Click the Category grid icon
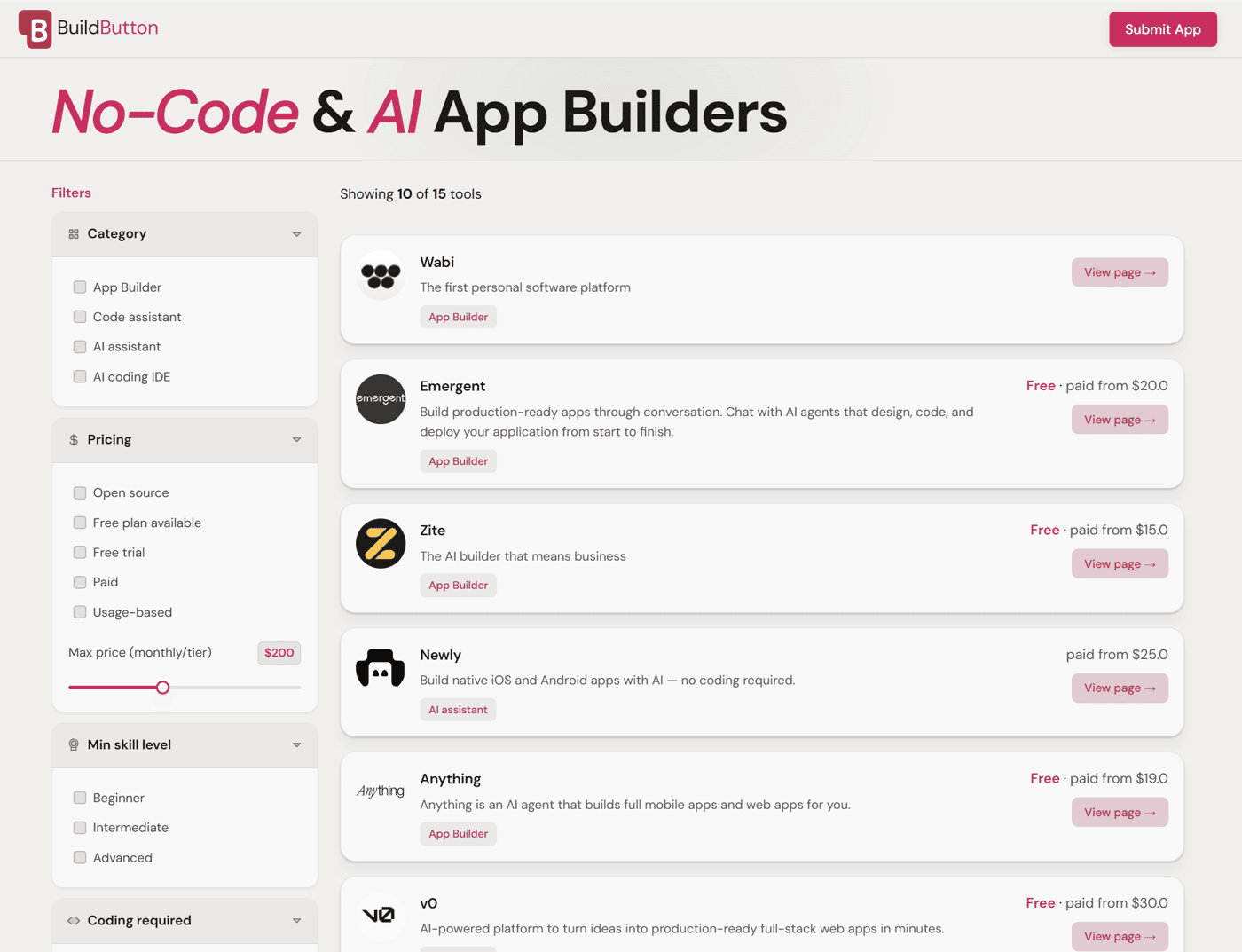Screen dimensions: 1242x952 pyautogui.click(x=74, y=234)
